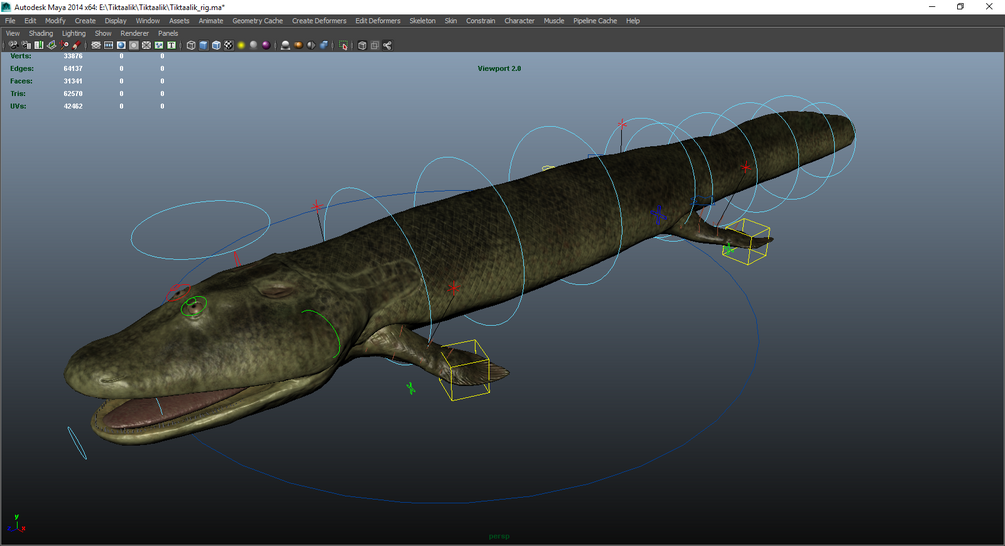This screenshot has height=546, width=1005.
Task: Toggle wireframe display mode icon
Action: point(191,46)
